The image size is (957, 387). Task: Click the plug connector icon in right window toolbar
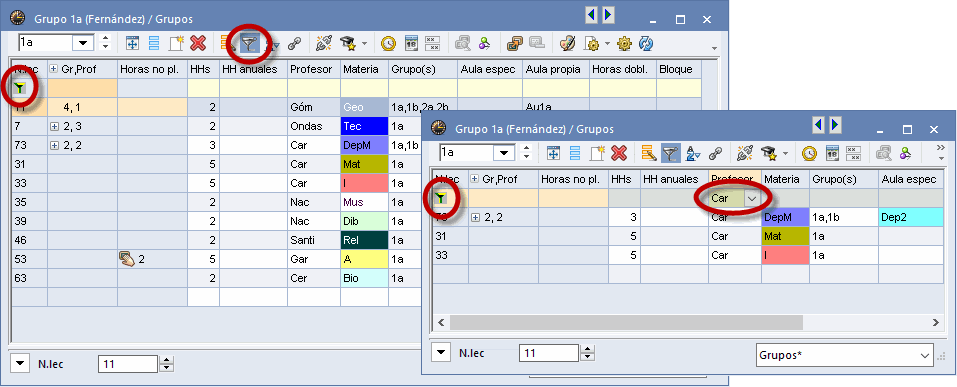(x=745, y=153)
